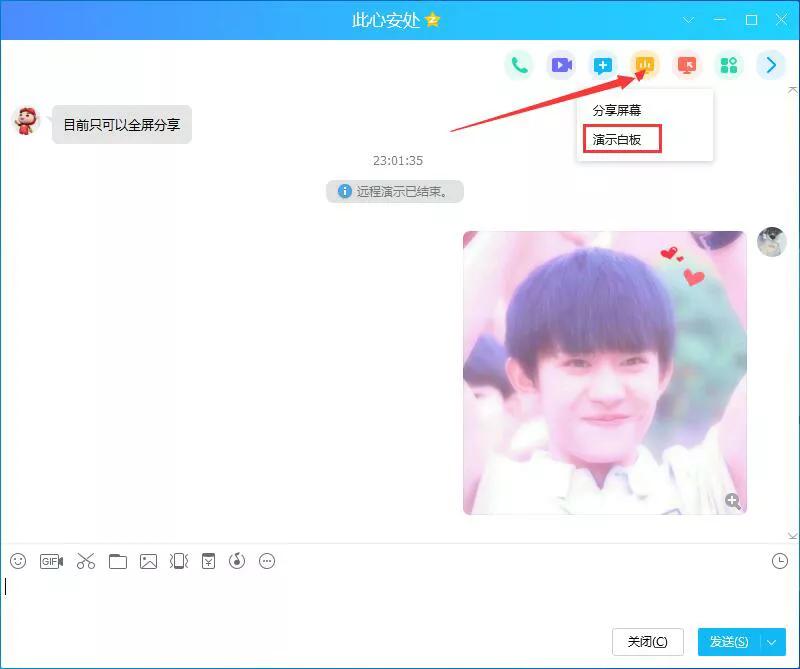The image size is (800, 669).
Task: Select 演示白板 from the menu
Action: [x=620, y=140]
